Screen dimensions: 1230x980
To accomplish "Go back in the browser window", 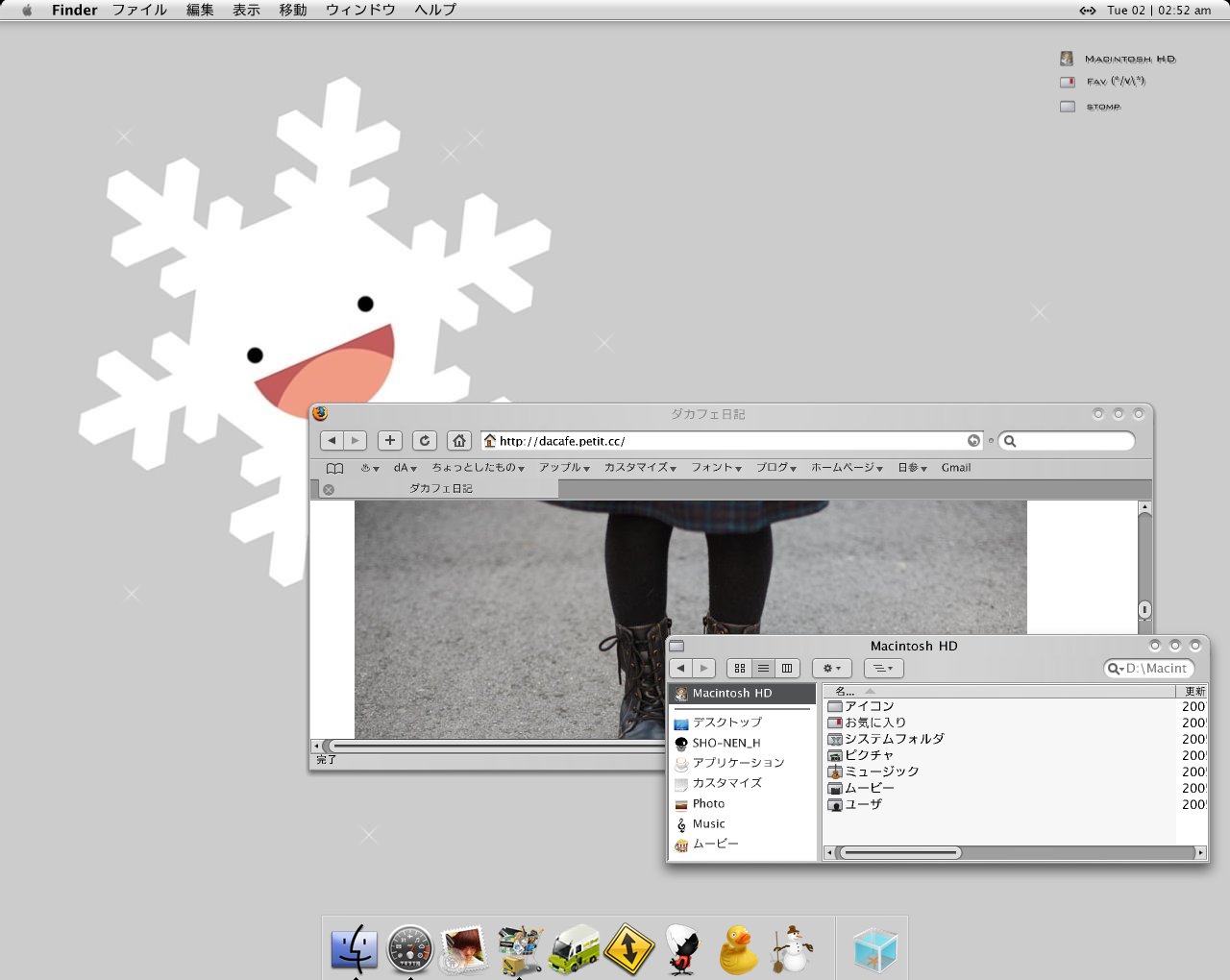I will click(x=332, y=440).
